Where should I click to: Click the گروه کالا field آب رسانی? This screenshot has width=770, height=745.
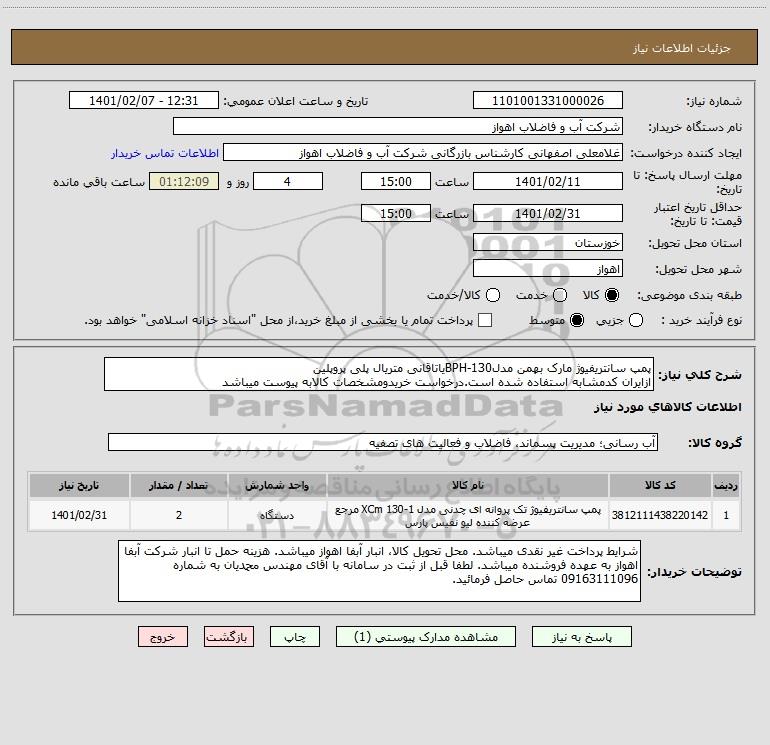pos(383,442)
